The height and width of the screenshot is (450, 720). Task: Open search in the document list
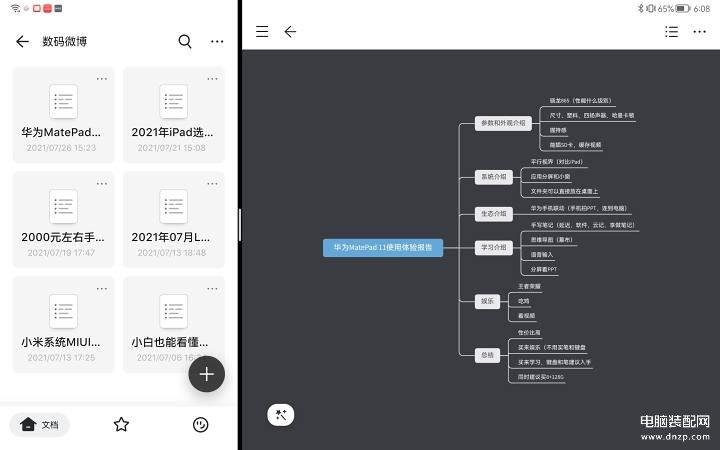click(185, 41)
